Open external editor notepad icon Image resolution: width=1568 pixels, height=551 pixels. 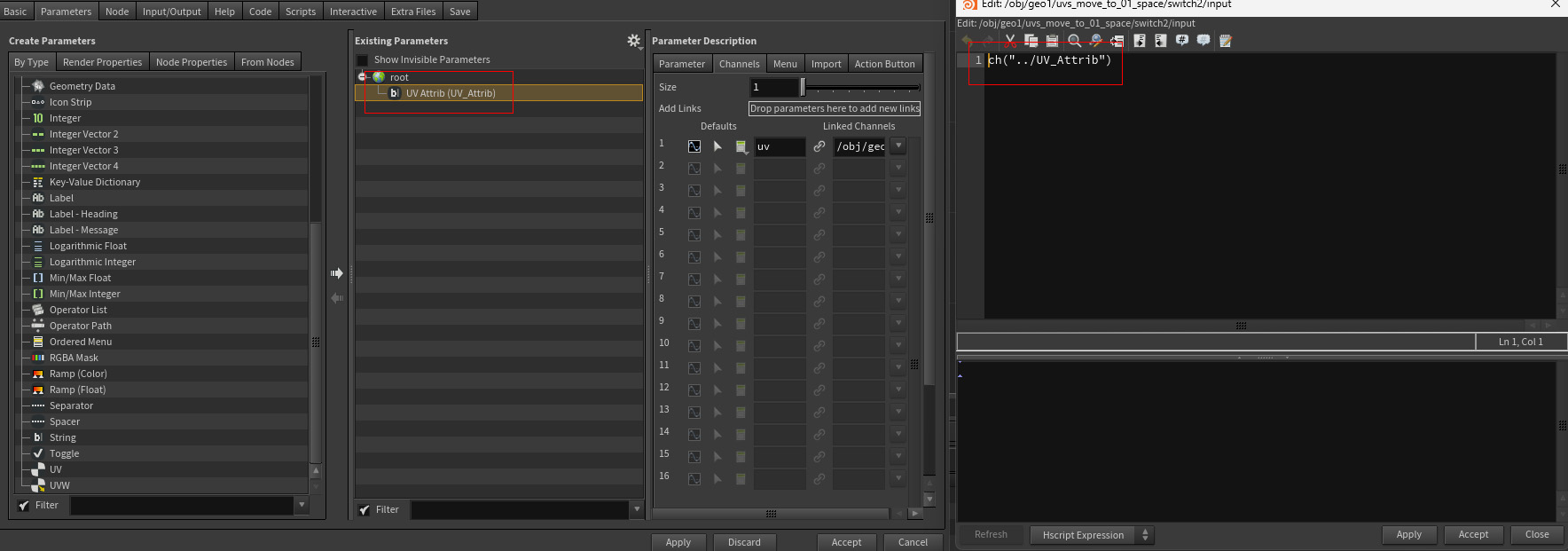[x=1226, y=41]
